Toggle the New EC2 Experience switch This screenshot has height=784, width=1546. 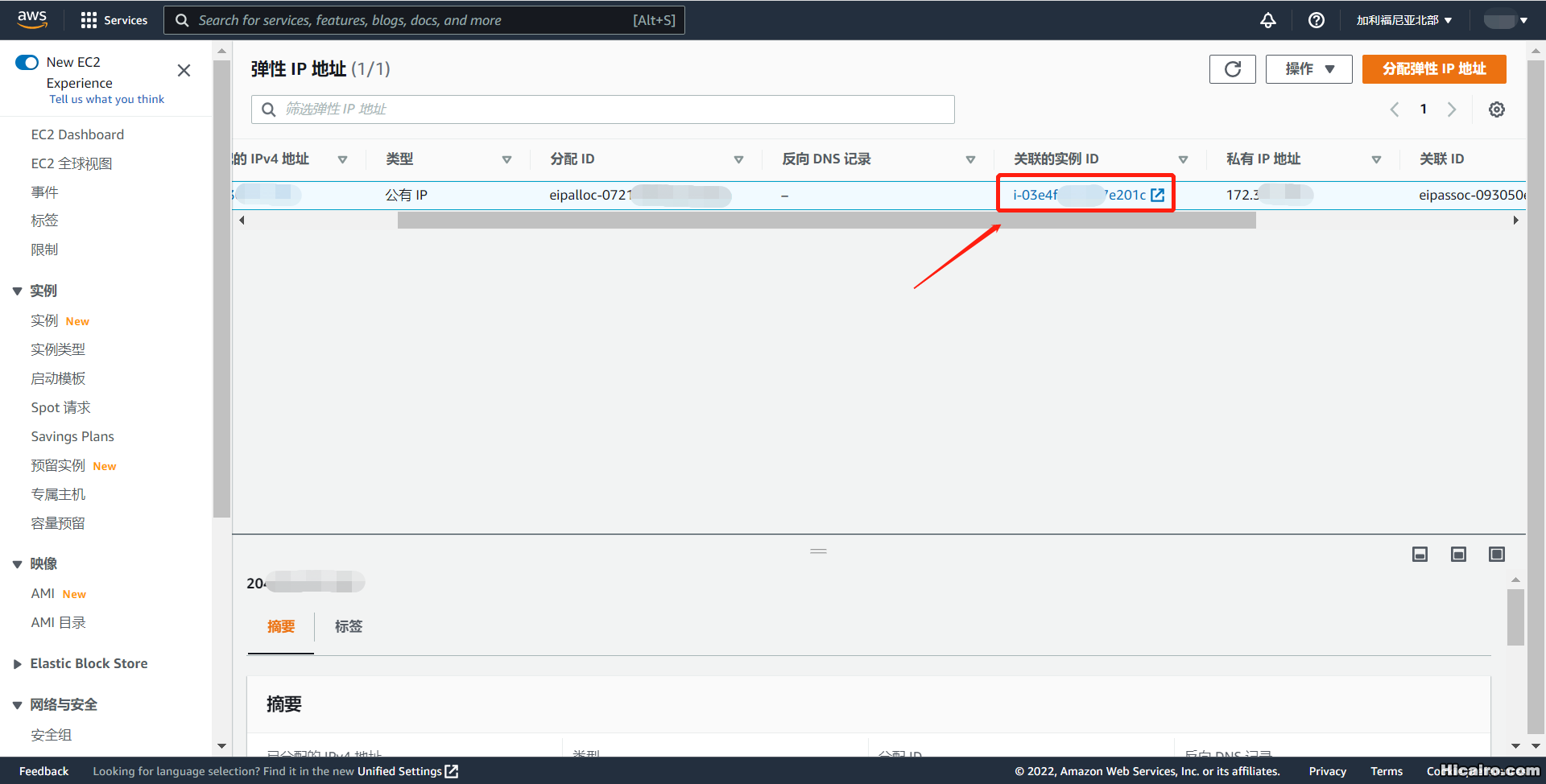(x=27, y=62)
